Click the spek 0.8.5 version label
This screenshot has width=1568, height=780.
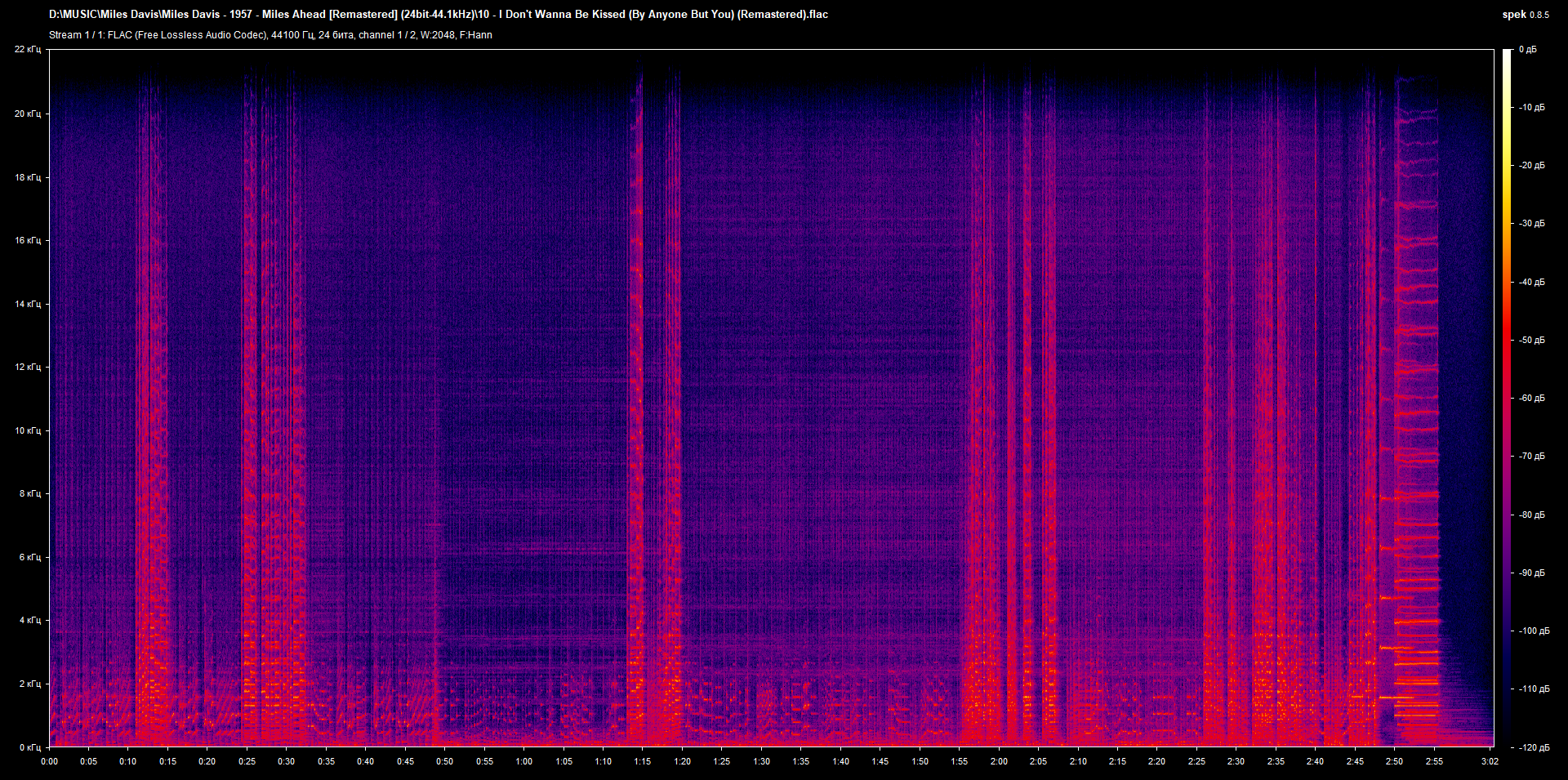1526,15
